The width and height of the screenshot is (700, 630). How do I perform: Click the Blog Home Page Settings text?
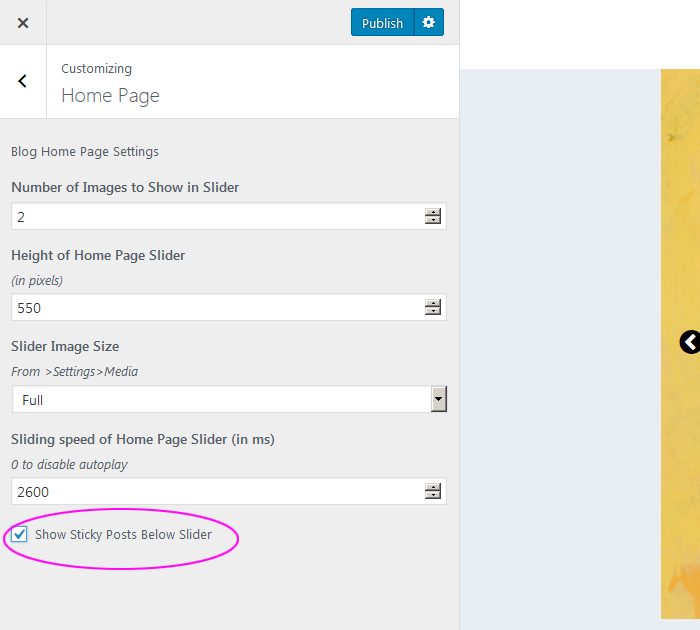pos(85,152)
